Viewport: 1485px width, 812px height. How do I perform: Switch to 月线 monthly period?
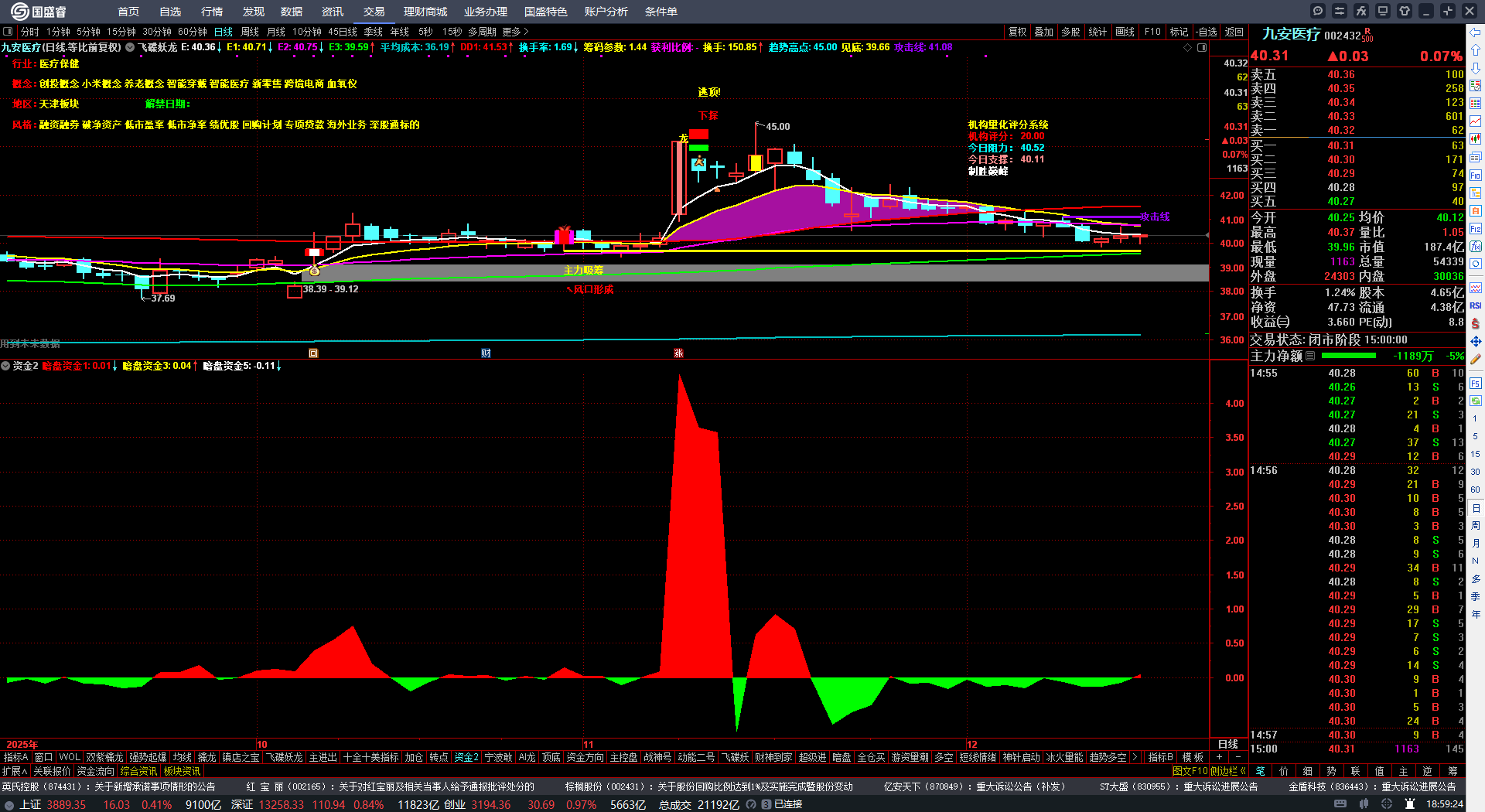276,32
